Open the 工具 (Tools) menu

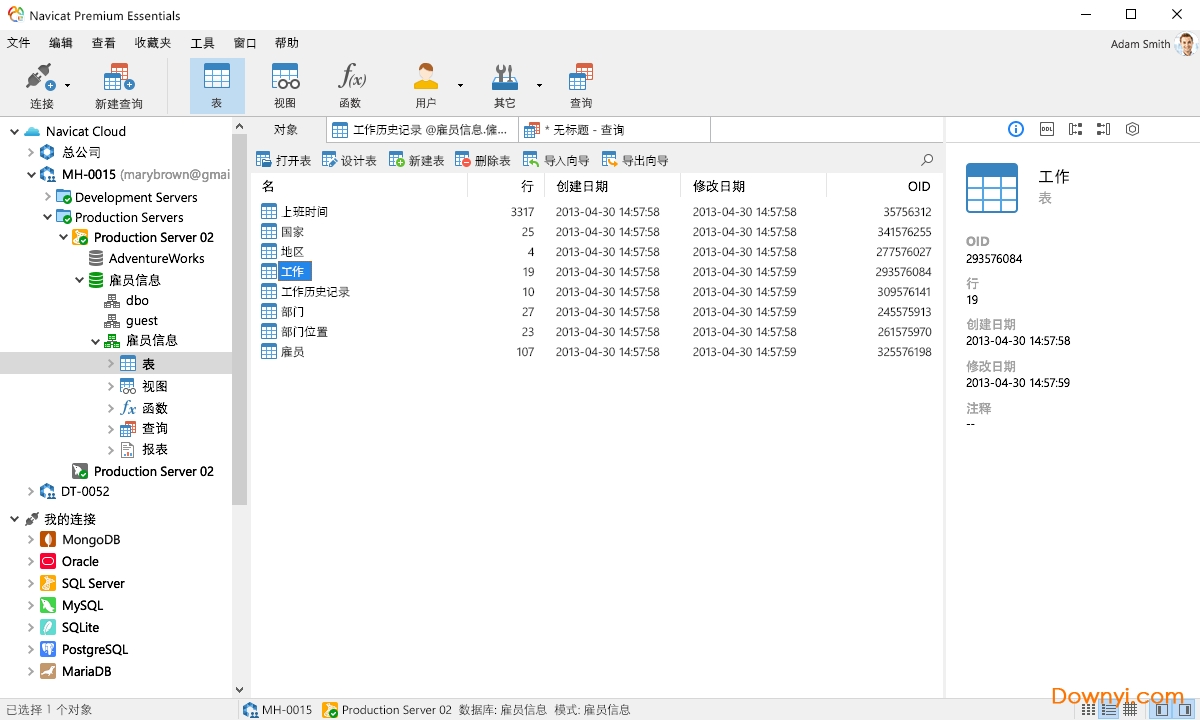[x=203, y=42]
